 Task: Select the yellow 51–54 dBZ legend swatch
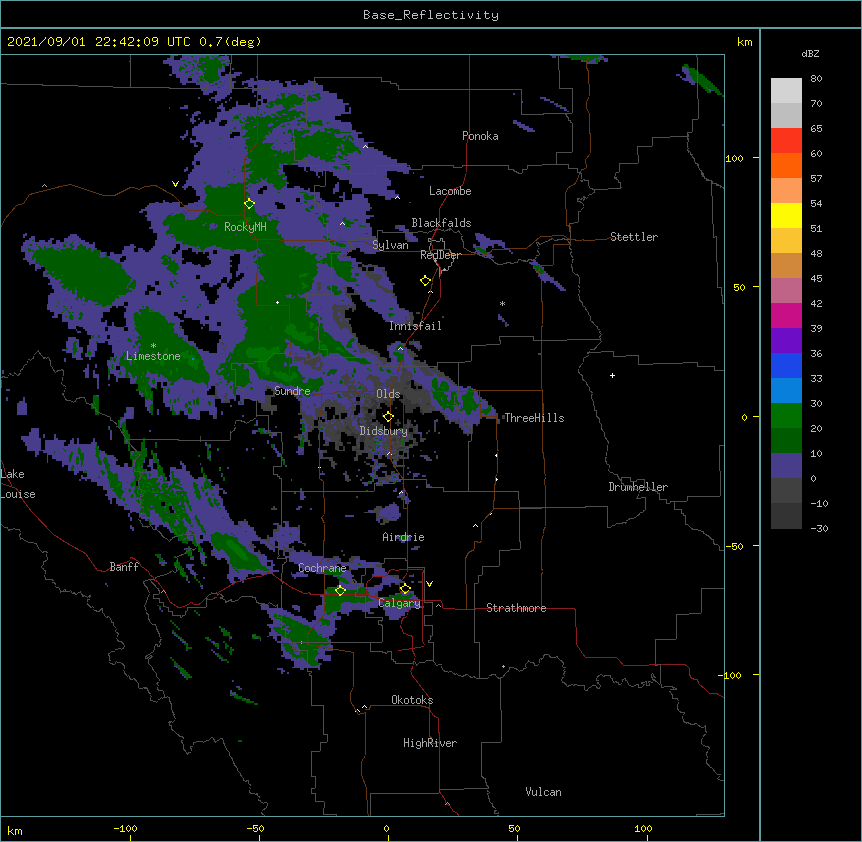[x=786, y=215]
